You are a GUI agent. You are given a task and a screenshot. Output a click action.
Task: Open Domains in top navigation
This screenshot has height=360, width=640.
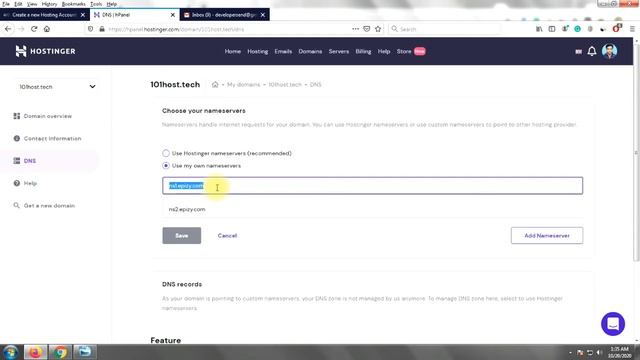click(x=310, y=51)
